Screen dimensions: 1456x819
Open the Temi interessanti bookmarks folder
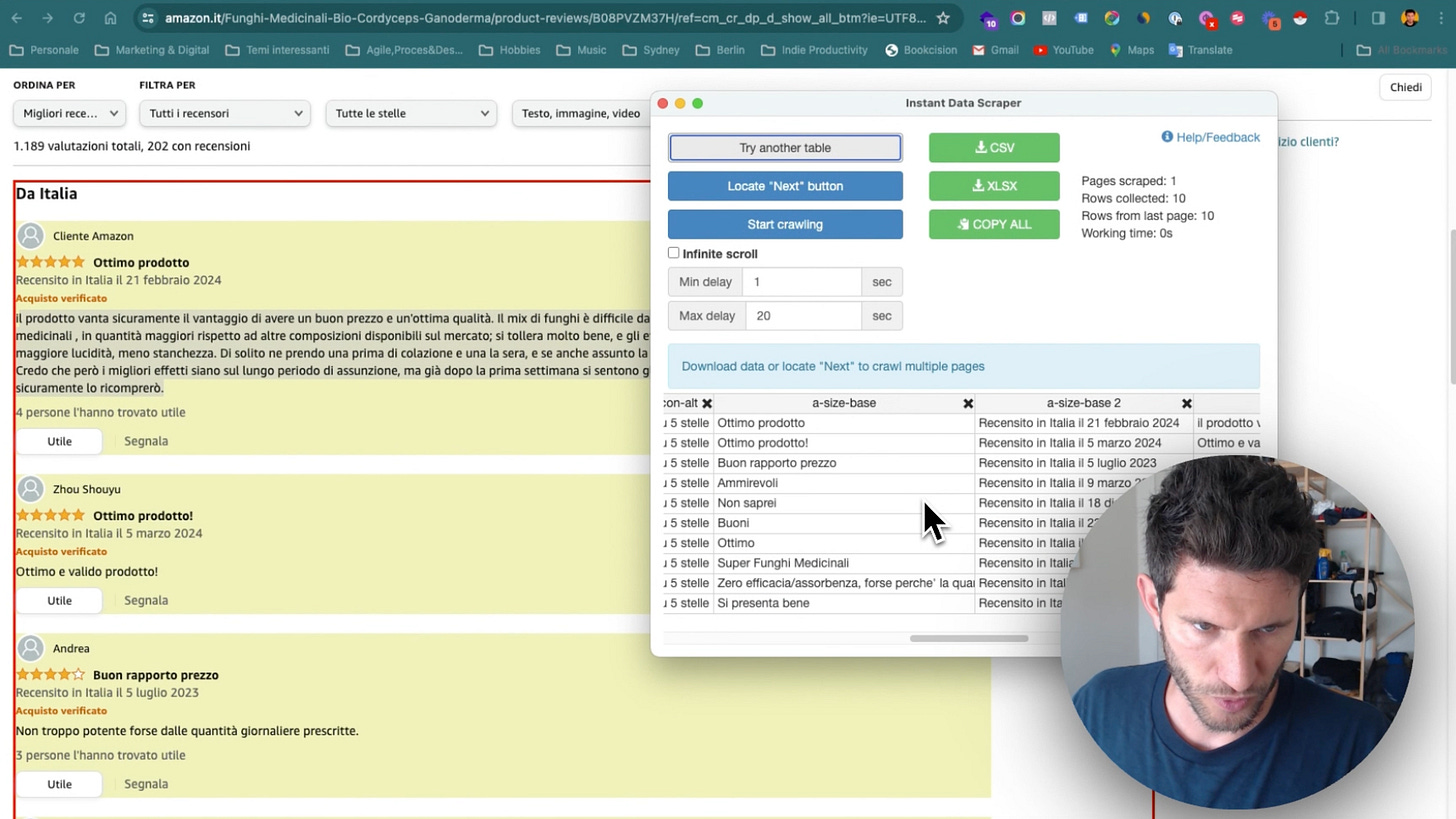(277, 50)
